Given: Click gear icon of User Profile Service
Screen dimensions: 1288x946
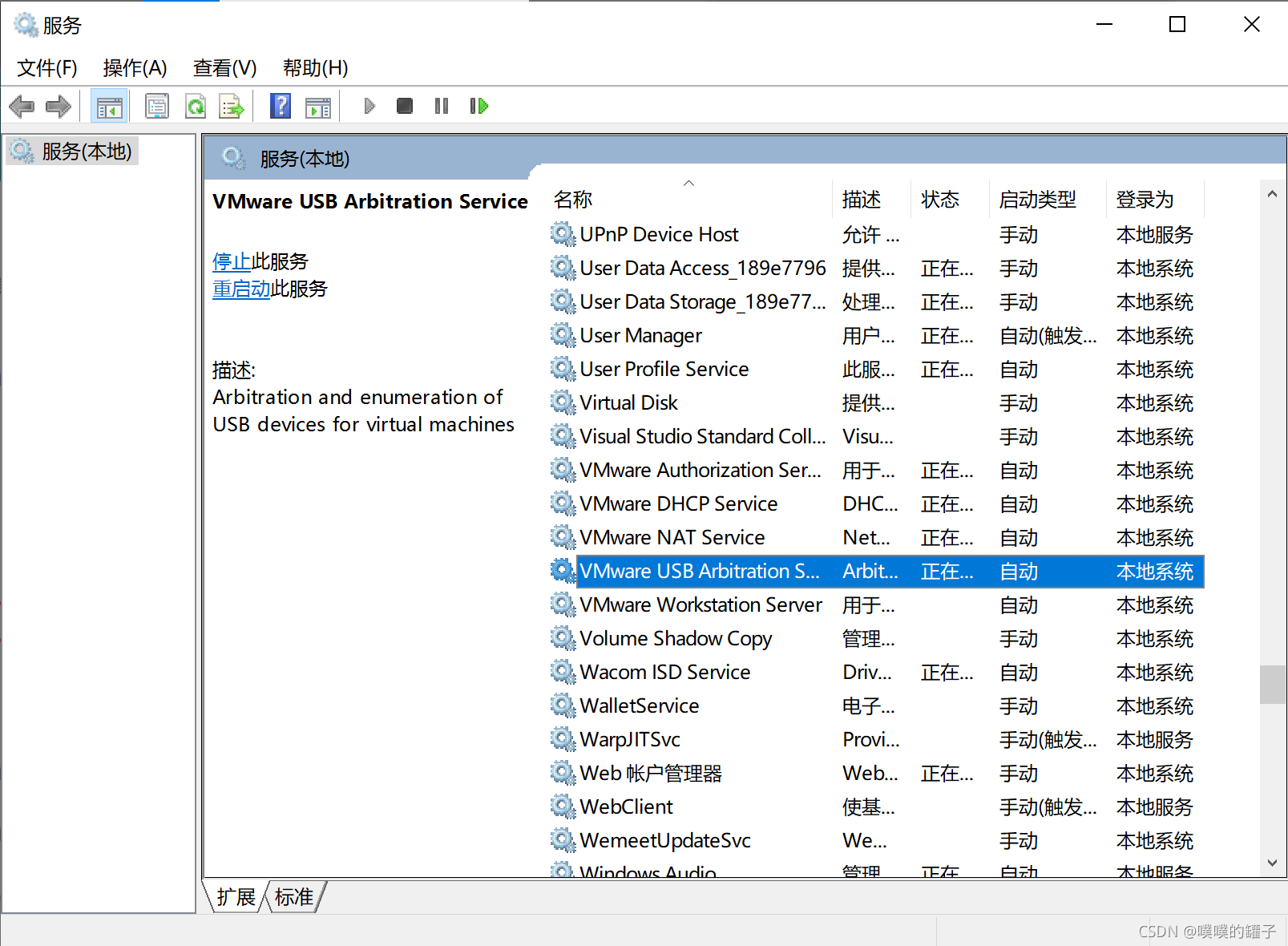Looking at the screenshot, I should pyautogui.click(x=563, y=369).
